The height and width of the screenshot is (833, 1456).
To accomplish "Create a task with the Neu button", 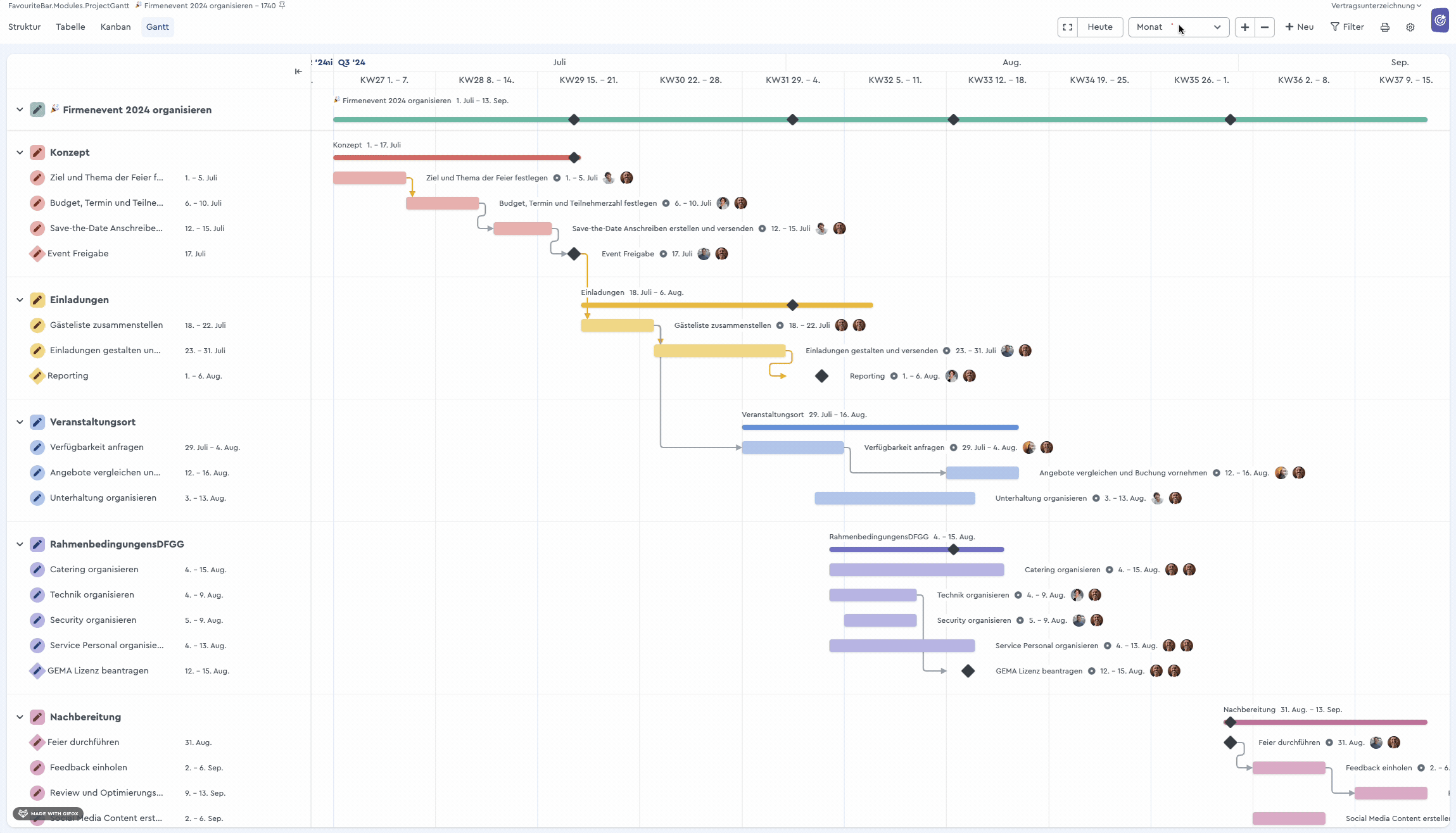I will pyautogui.click(x=1300, y=27).
